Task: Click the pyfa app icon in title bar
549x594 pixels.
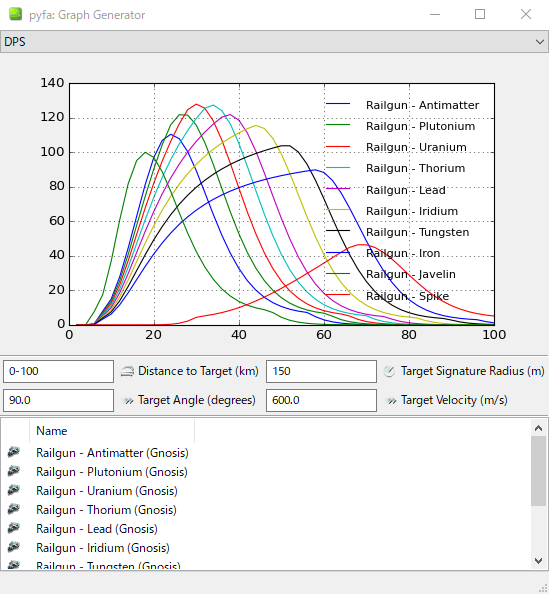Action: 16,14
